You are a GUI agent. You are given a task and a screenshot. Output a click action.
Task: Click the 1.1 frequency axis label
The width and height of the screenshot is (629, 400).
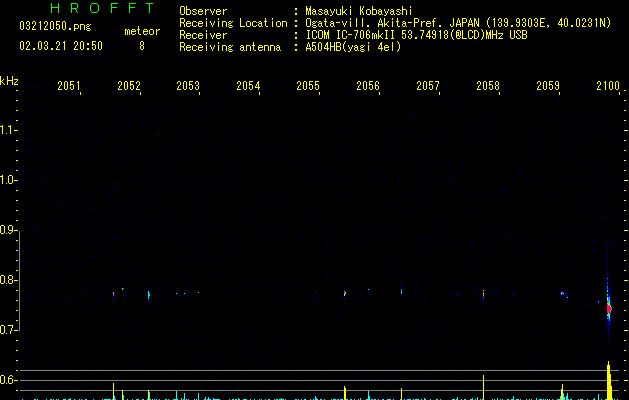click(x=8, y=130)
